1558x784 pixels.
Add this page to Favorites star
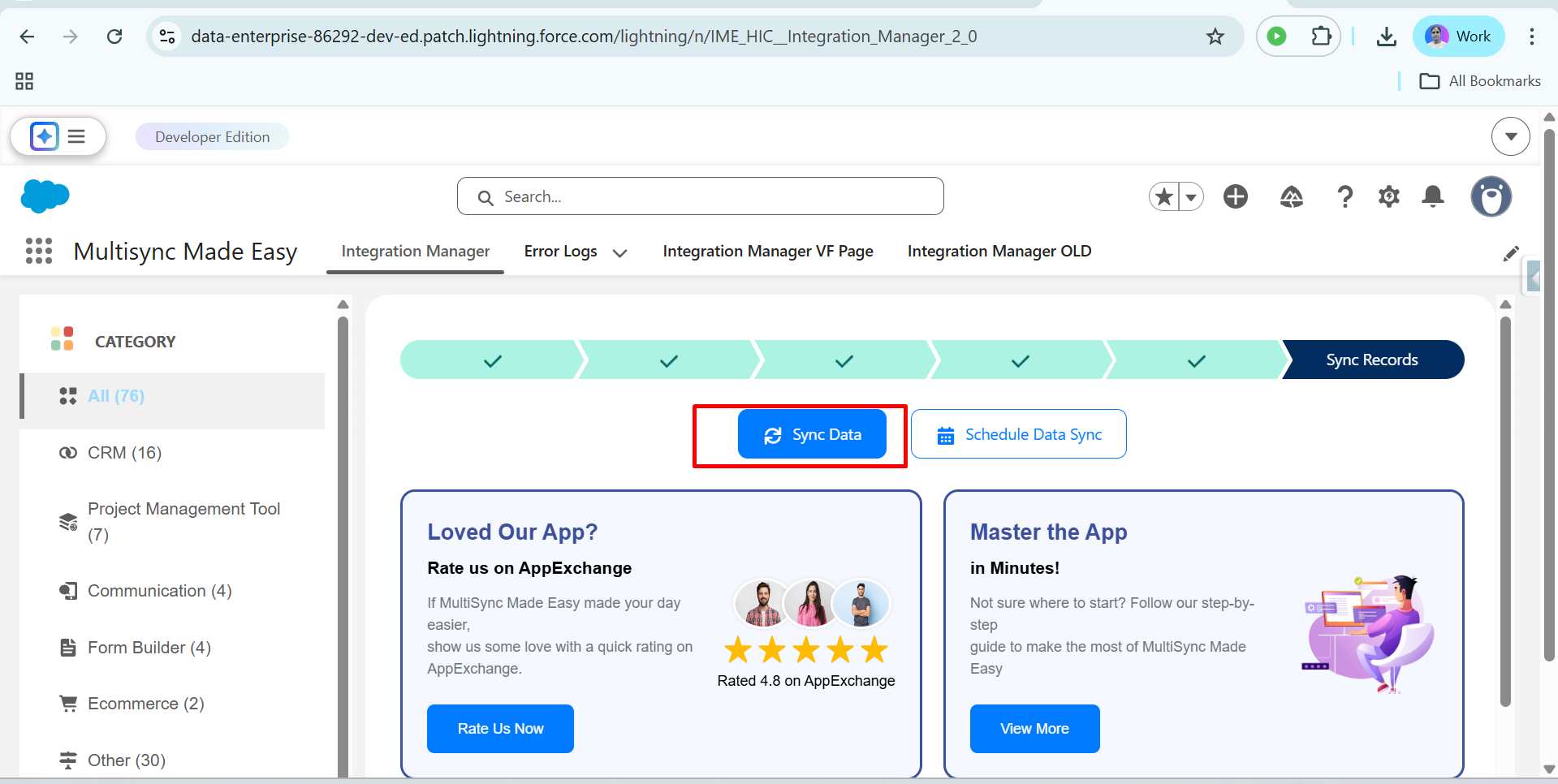(1164, 196)
